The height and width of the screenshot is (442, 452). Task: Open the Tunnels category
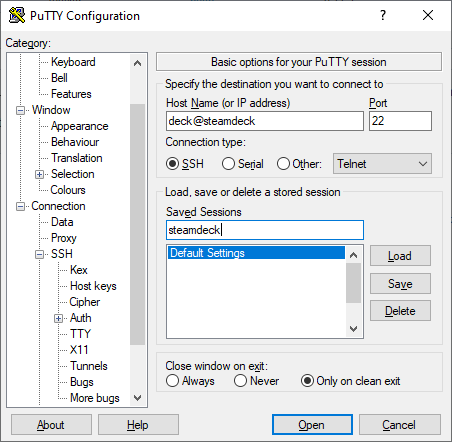coord(89,366)
